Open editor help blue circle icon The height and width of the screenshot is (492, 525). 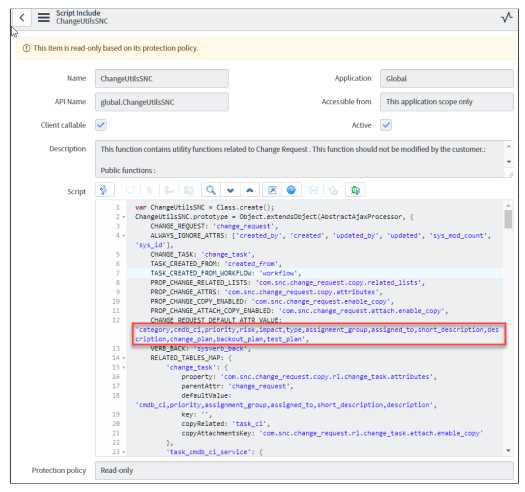point(291,191)
